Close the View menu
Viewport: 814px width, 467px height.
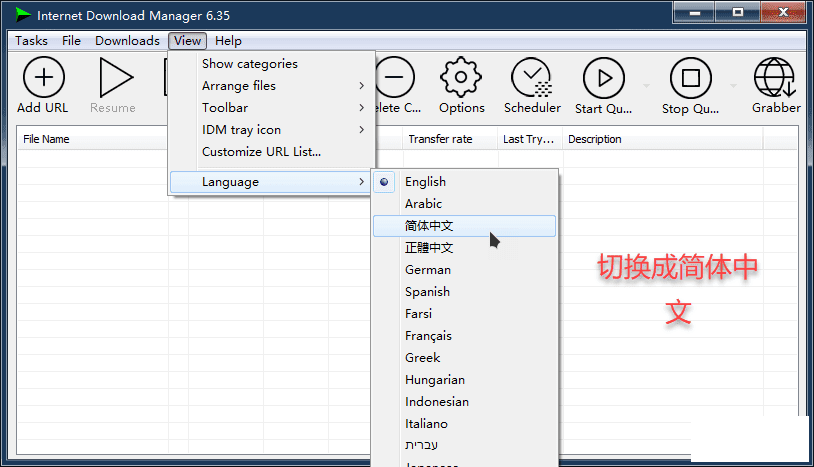pos(187,40)
